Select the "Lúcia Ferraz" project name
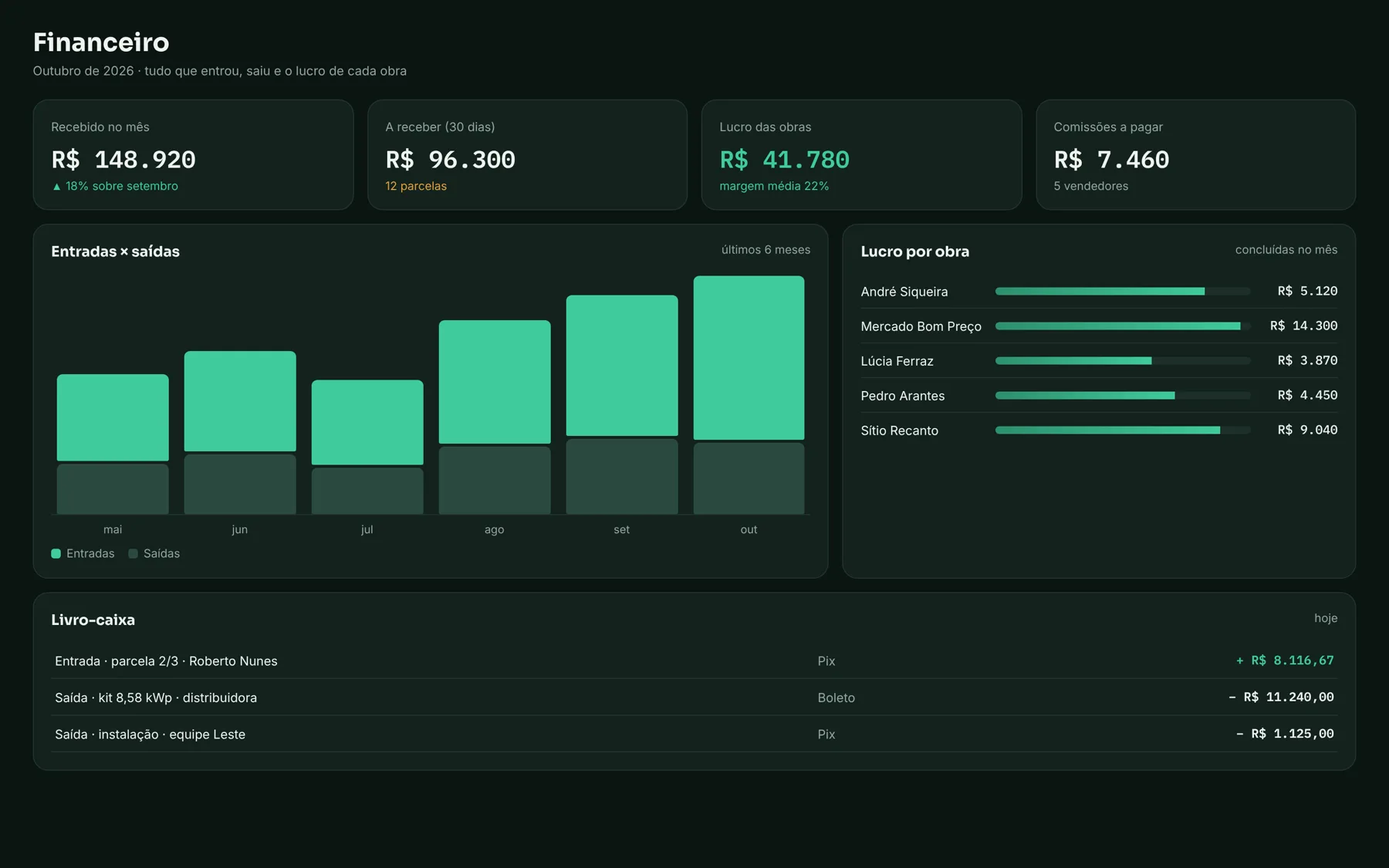 (x=897, y=361)
